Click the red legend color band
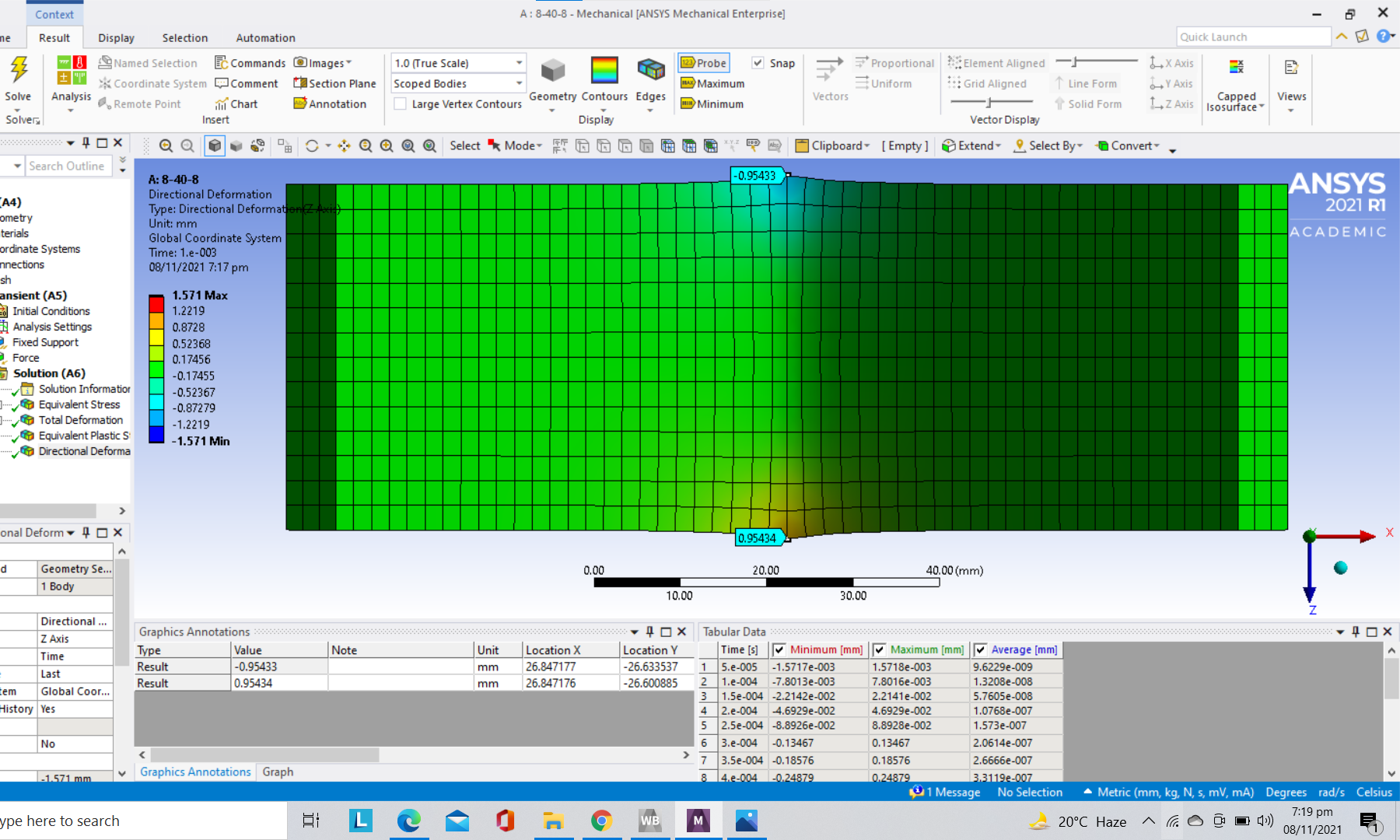 click(156, 303)
